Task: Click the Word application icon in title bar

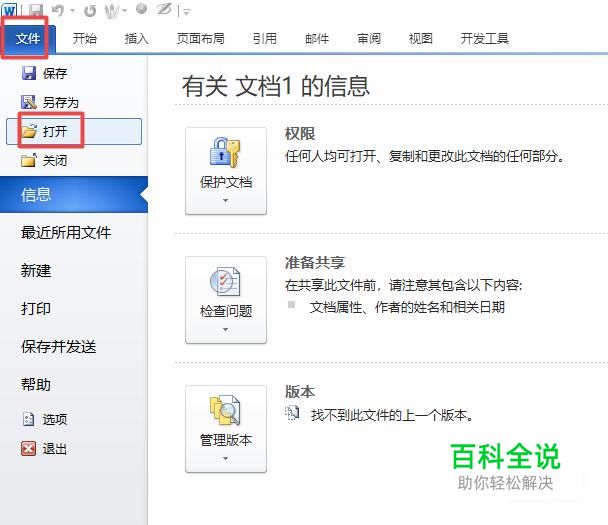Action: [x=9, y=10]
